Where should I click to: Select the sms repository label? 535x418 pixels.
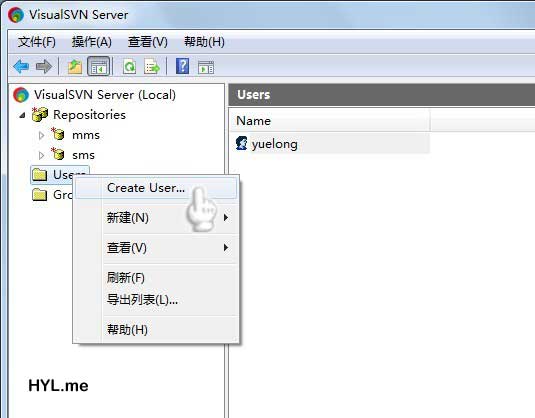click(x=84, y=155)
